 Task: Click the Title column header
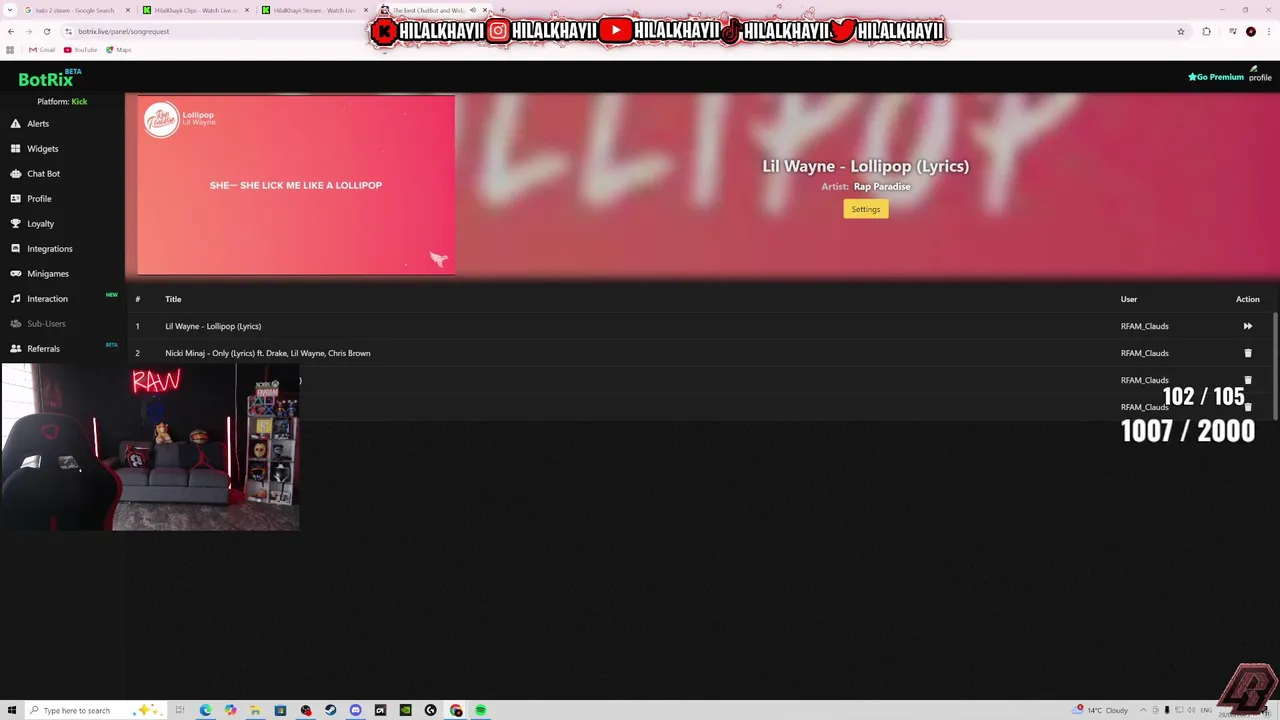[173, 299]
